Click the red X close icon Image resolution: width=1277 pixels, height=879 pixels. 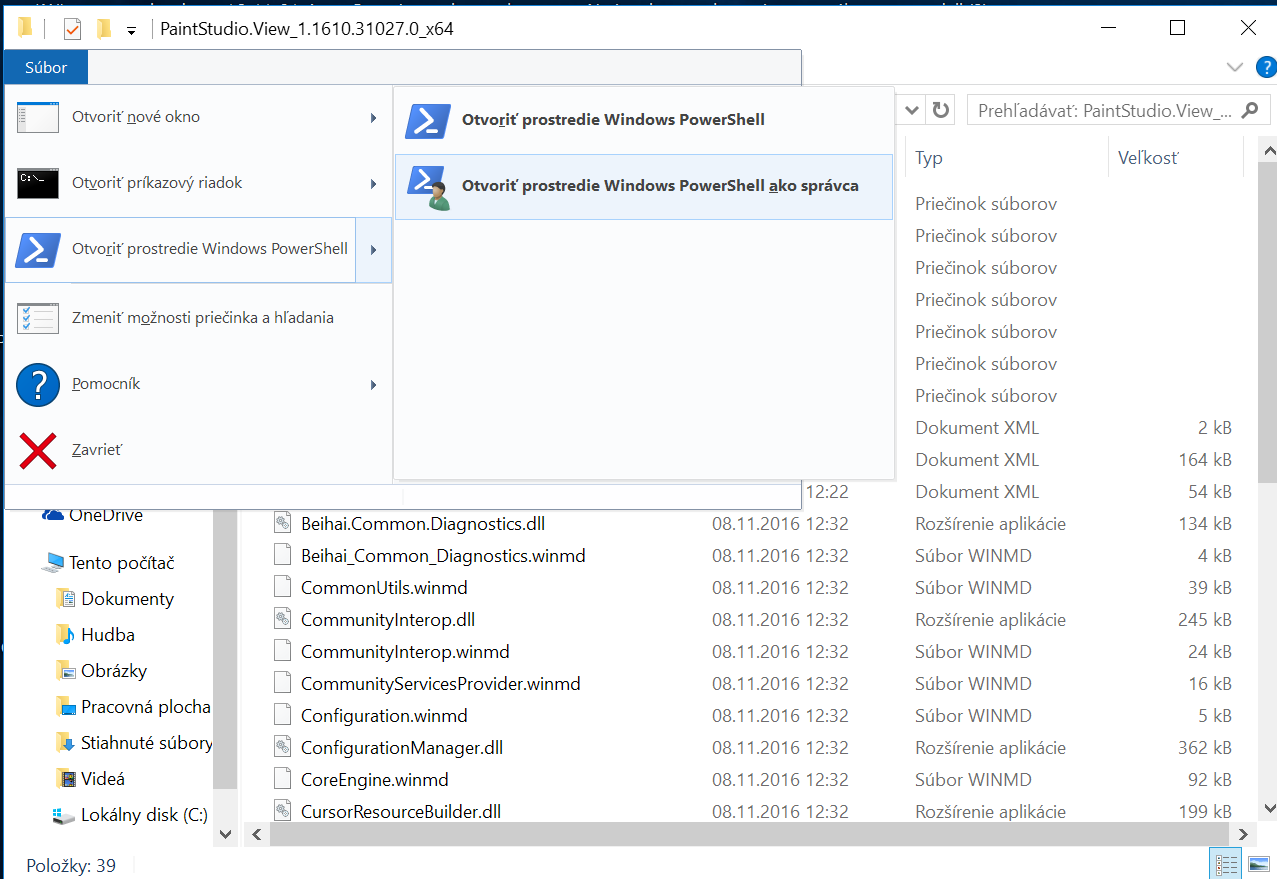pos(38,451)
